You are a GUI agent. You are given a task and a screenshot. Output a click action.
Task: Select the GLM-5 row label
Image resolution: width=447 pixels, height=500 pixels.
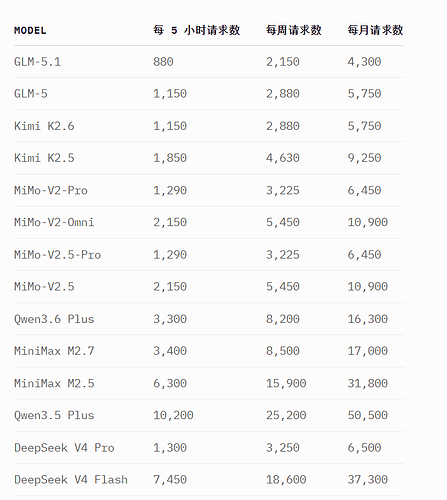[x=31, y=94]
